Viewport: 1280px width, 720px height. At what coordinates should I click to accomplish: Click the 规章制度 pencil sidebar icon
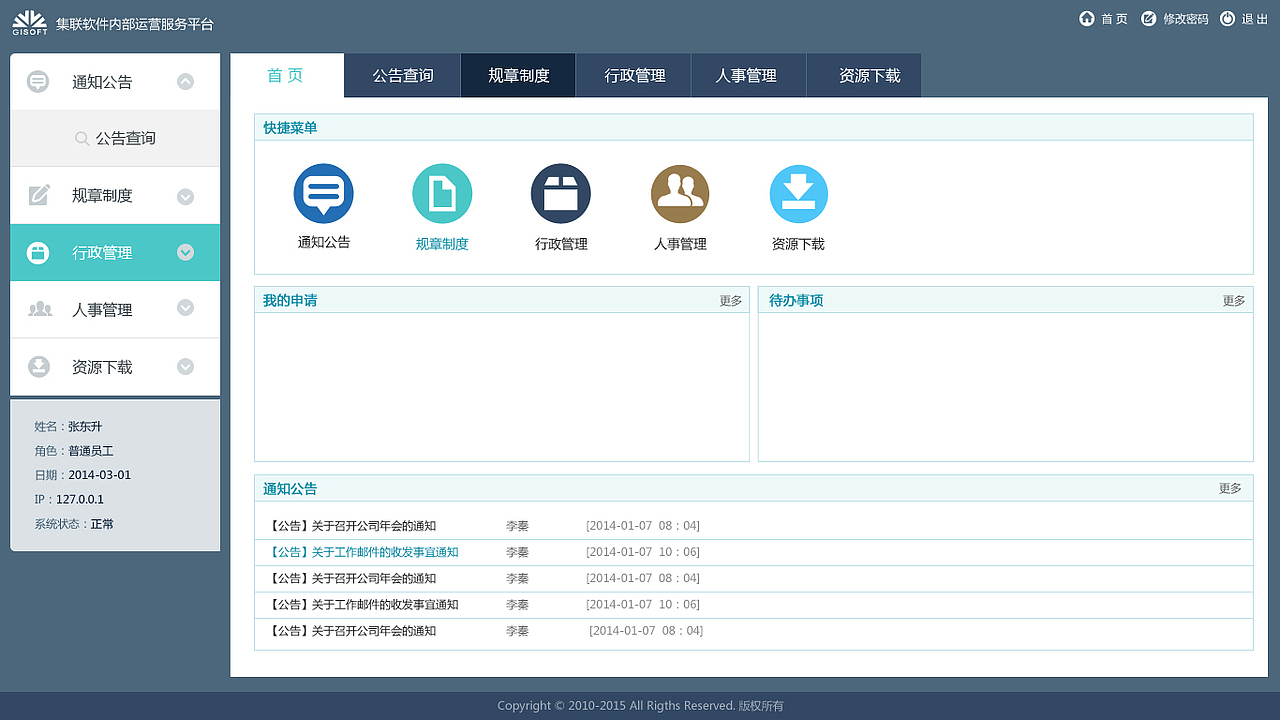pos(39,195)
